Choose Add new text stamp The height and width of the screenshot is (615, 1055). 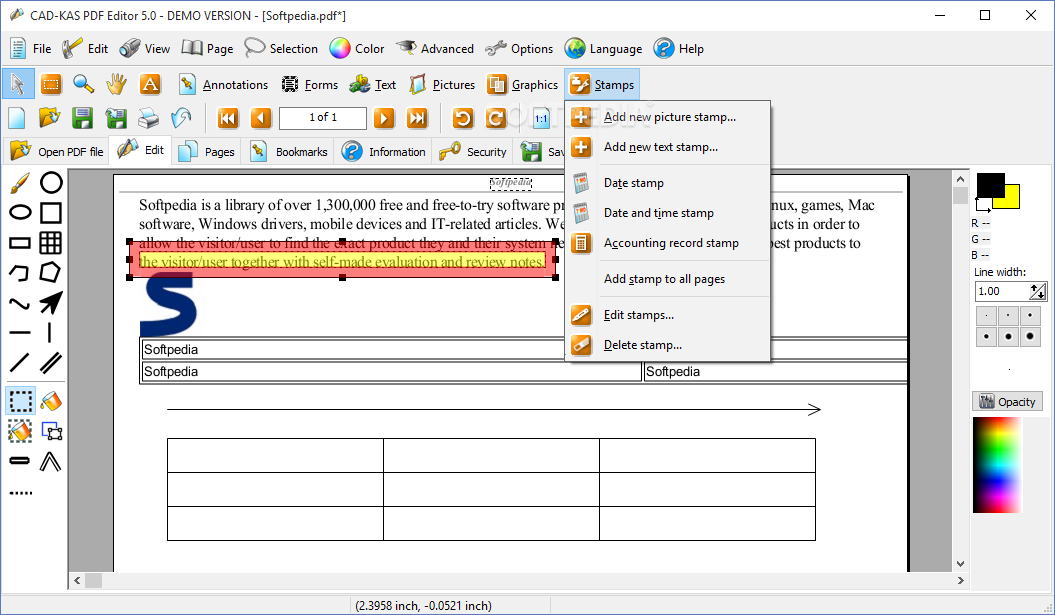click(667, 147)
